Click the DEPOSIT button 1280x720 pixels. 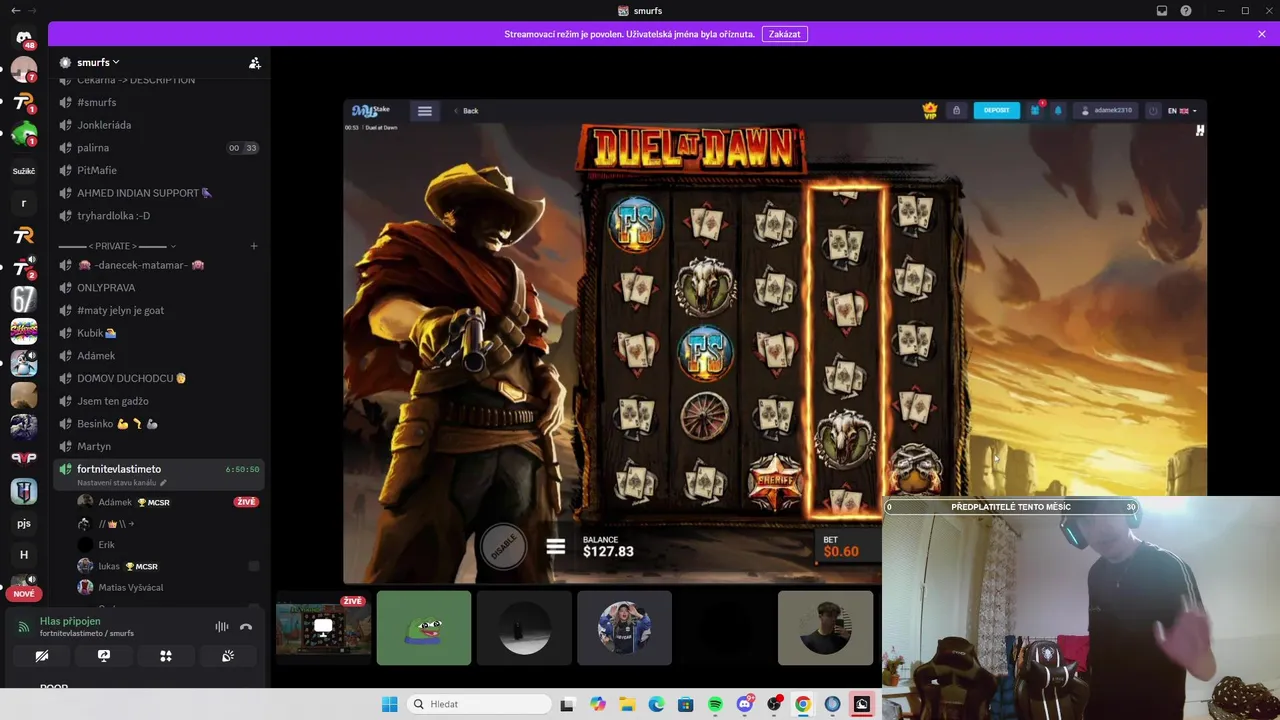tap(997, 110)
